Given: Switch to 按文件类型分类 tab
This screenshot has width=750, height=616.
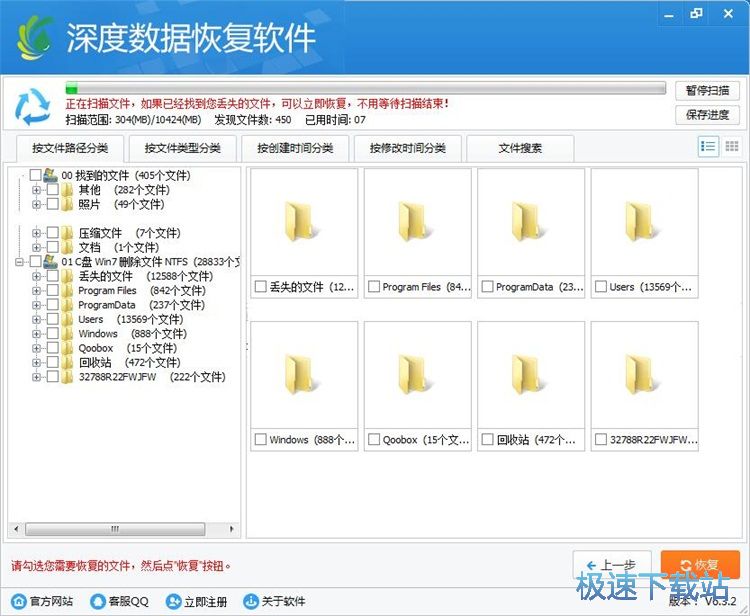Looking at the screenshot, I should pyautogui.click(x=182, y=149).
